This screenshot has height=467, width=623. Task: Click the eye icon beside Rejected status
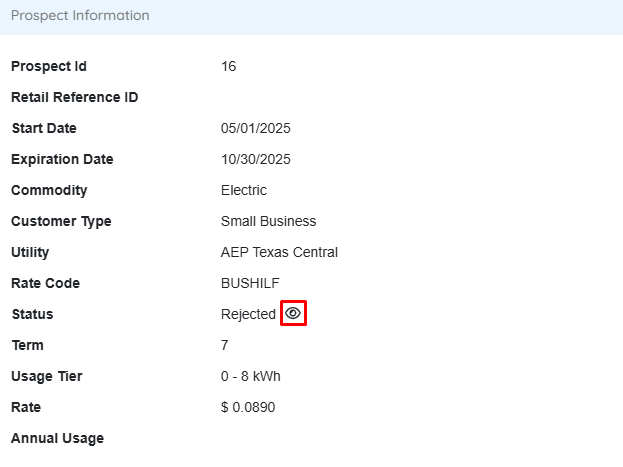293,314
